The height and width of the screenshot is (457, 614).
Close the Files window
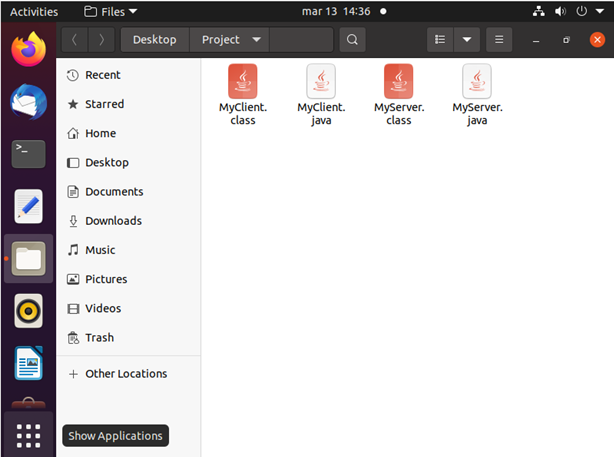pos(597,40)
